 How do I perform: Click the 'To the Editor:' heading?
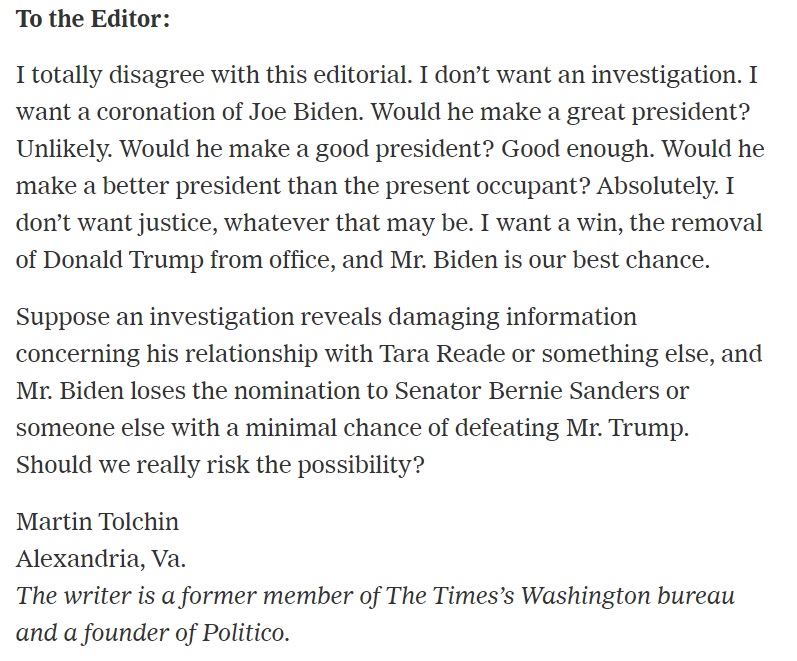tap(93, 20)
